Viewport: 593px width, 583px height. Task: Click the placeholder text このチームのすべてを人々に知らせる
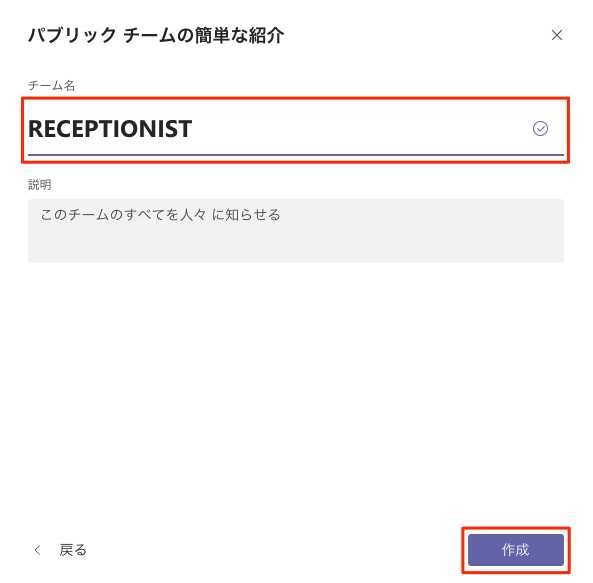point(160,214)
